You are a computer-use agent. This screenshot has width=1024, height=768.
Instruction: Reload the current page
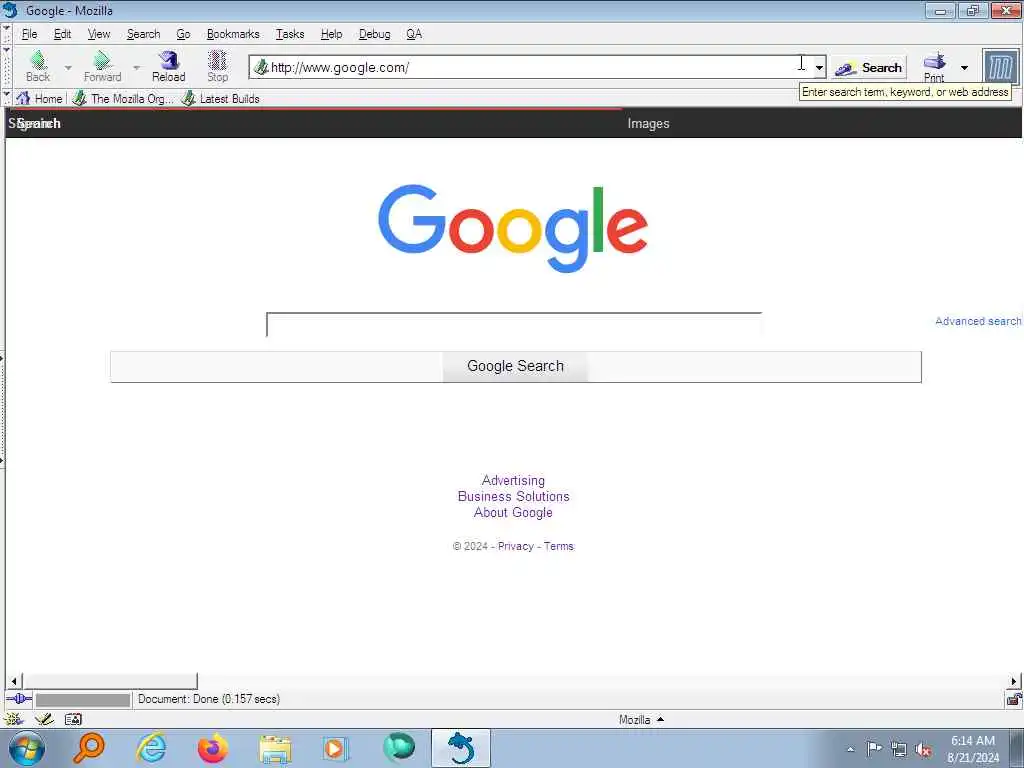[168, 67]
